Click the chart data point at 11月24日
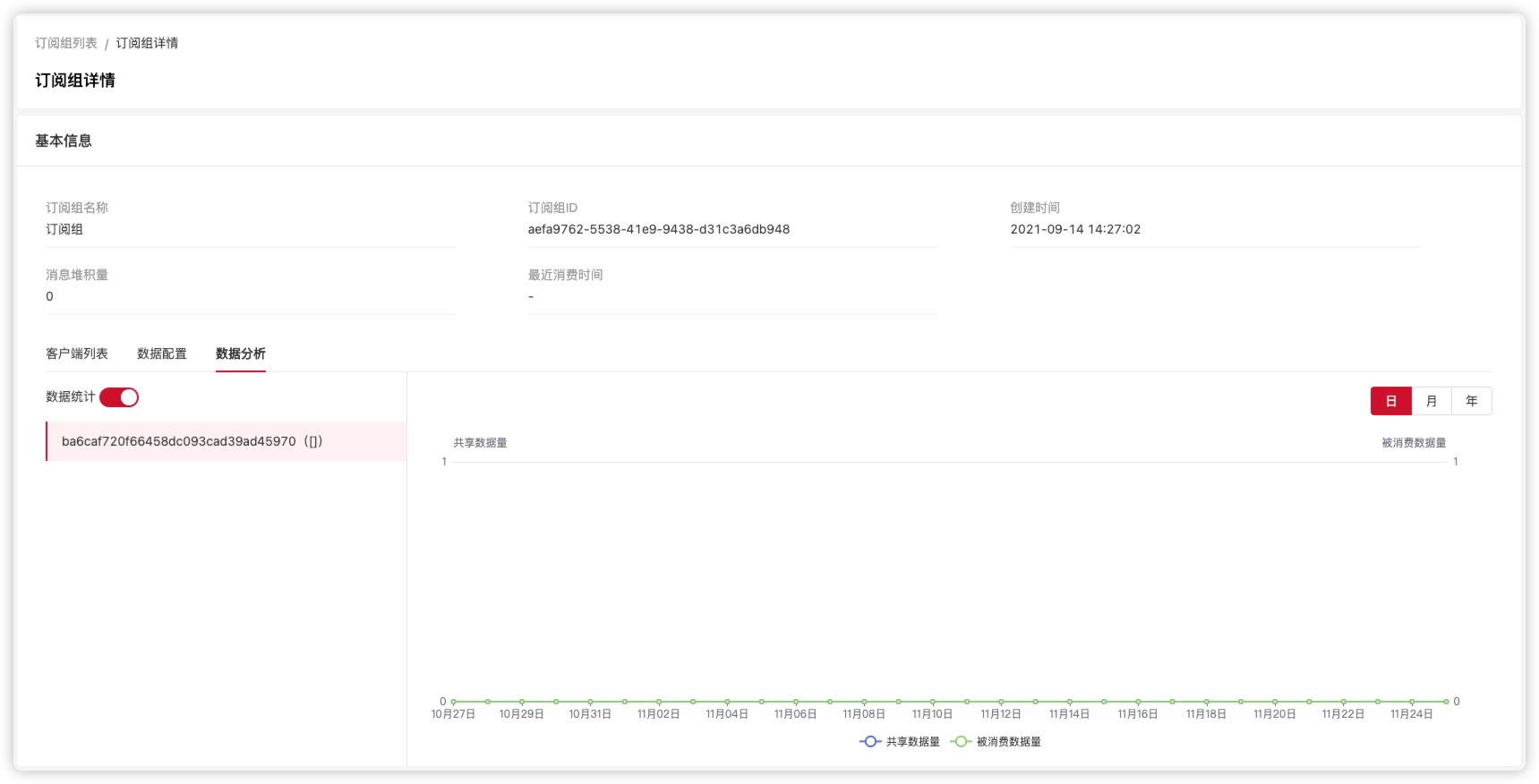The image size is (1539, 784). tap(1412, 702)
